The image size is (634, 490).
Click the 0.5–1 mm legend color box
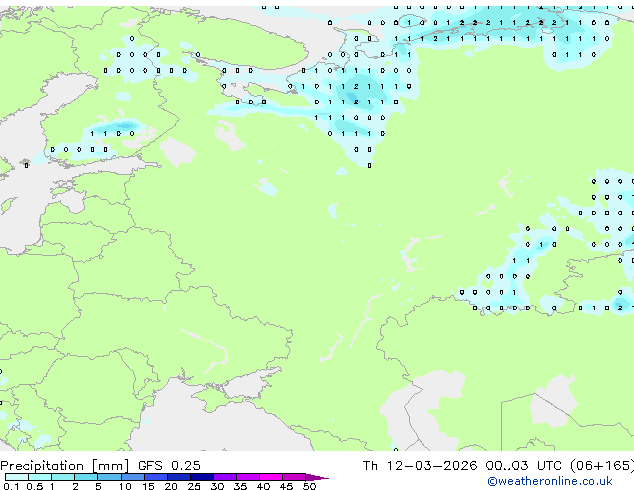[x=40, y=477]
